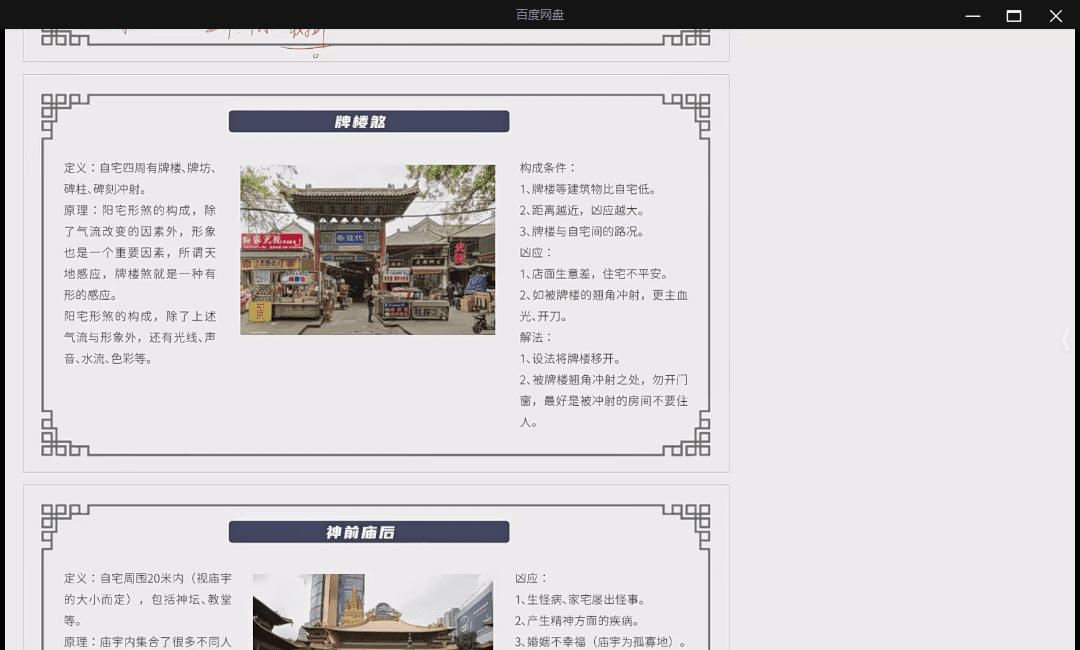Click the 百度网盘 title bar label

[x=540, y=15]
